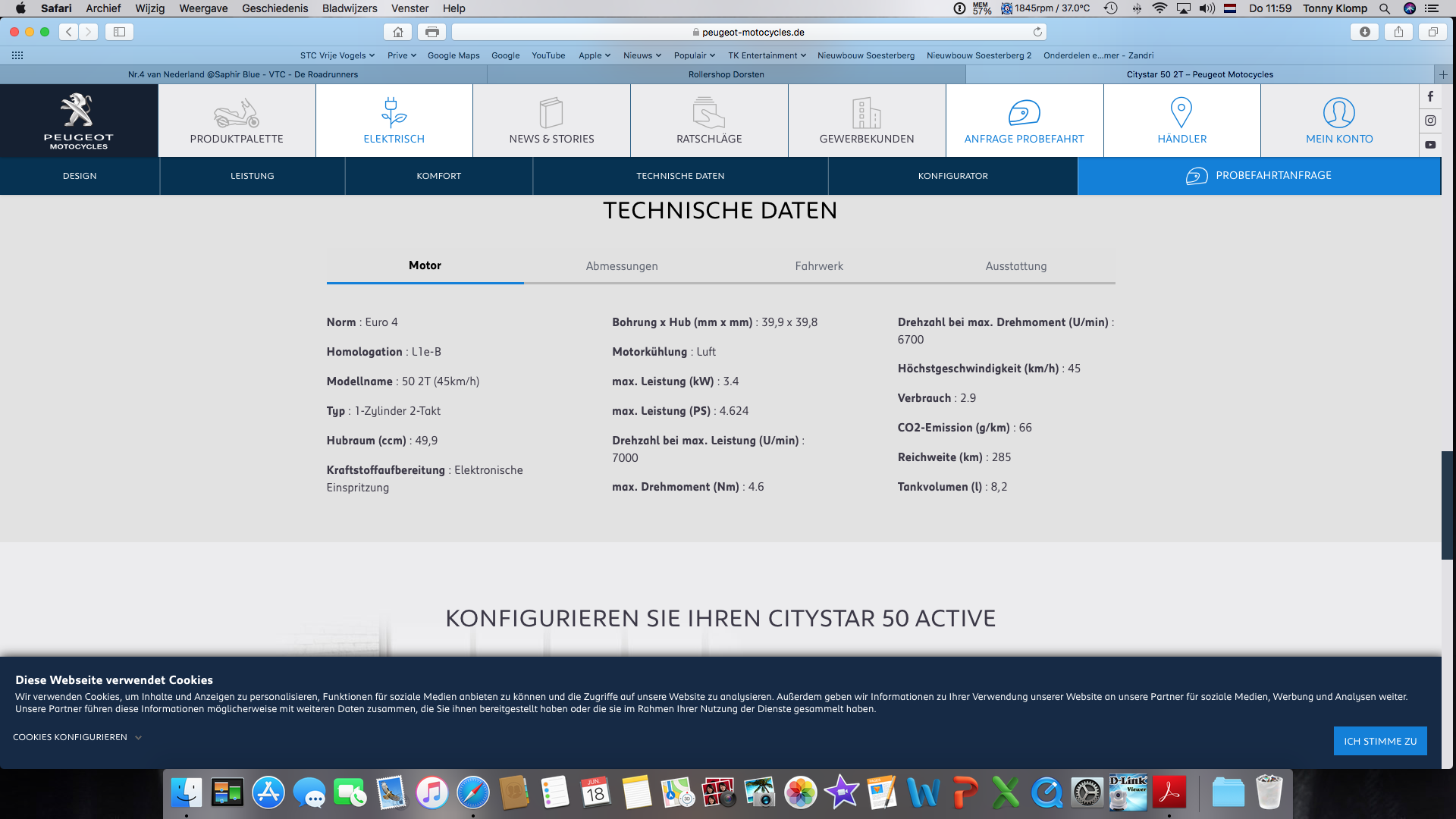Open a new Safari tab
Screen dimensions: 1456x819
[x=1443, y=74]
